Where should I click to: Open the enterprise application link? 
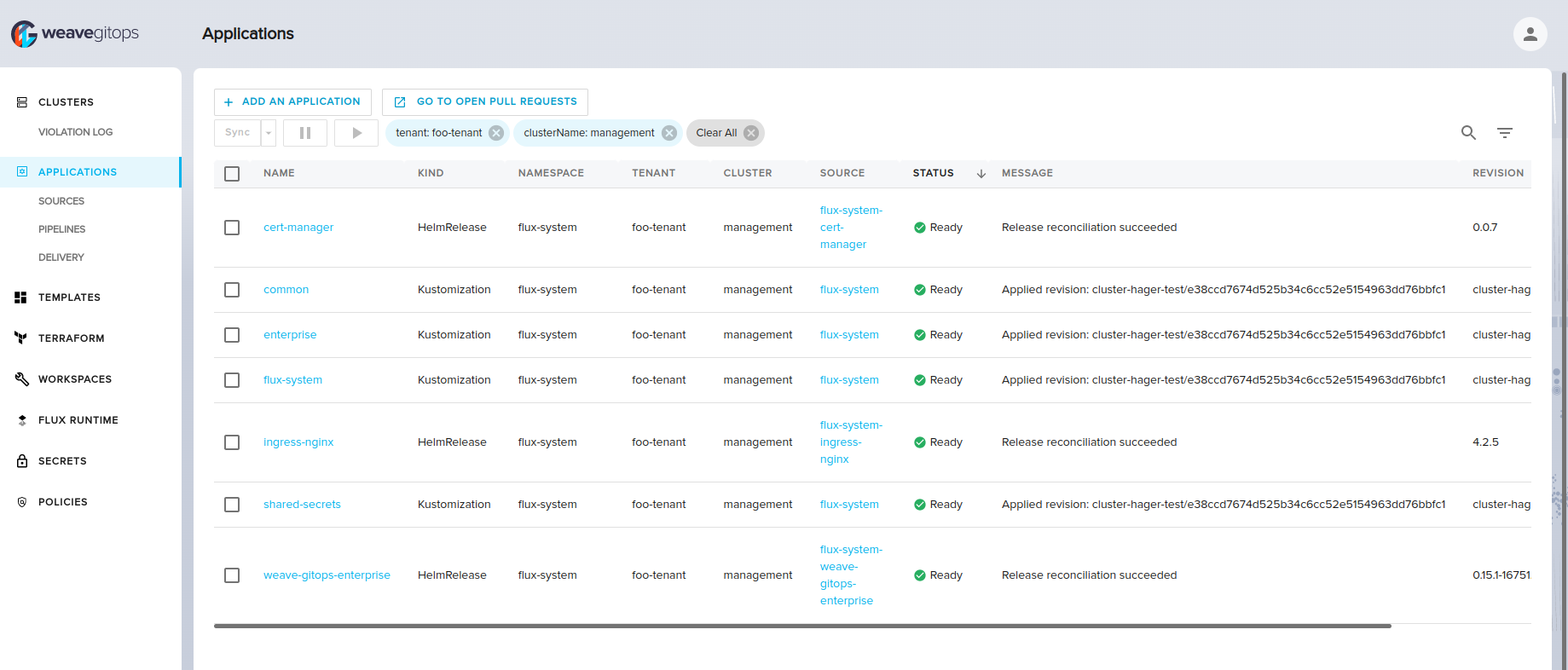coord(290,335)
